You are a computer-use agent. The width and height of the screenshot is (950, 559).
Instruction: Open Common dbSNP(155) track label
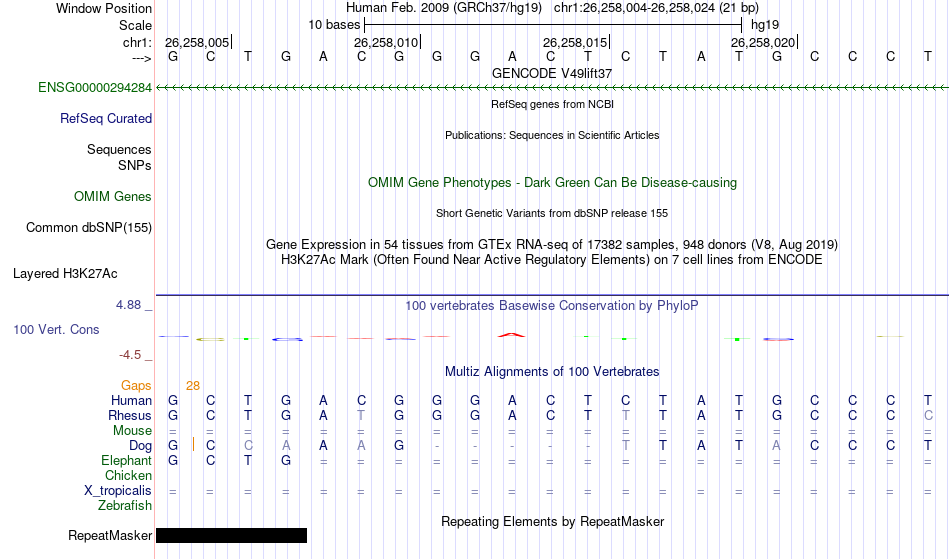[88, 227]
